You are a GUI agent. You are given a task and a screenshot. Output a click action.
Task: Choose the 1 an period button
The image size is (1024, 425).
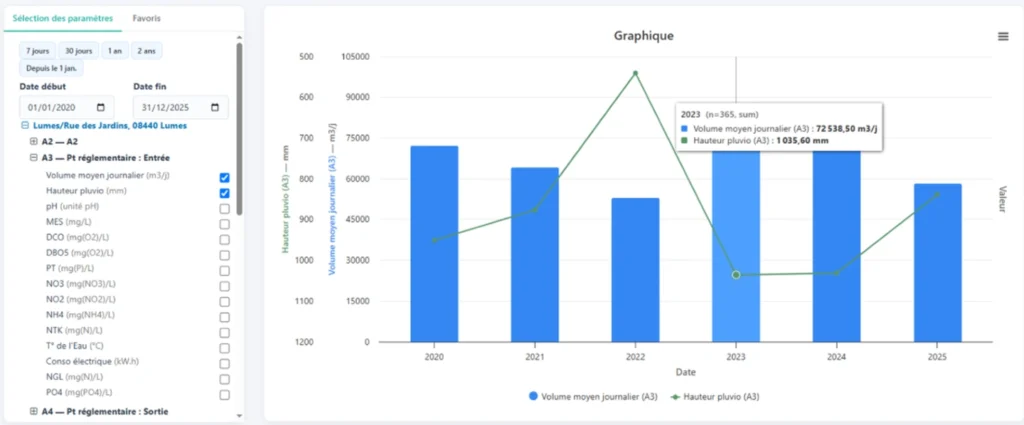[x=115, y=51]
